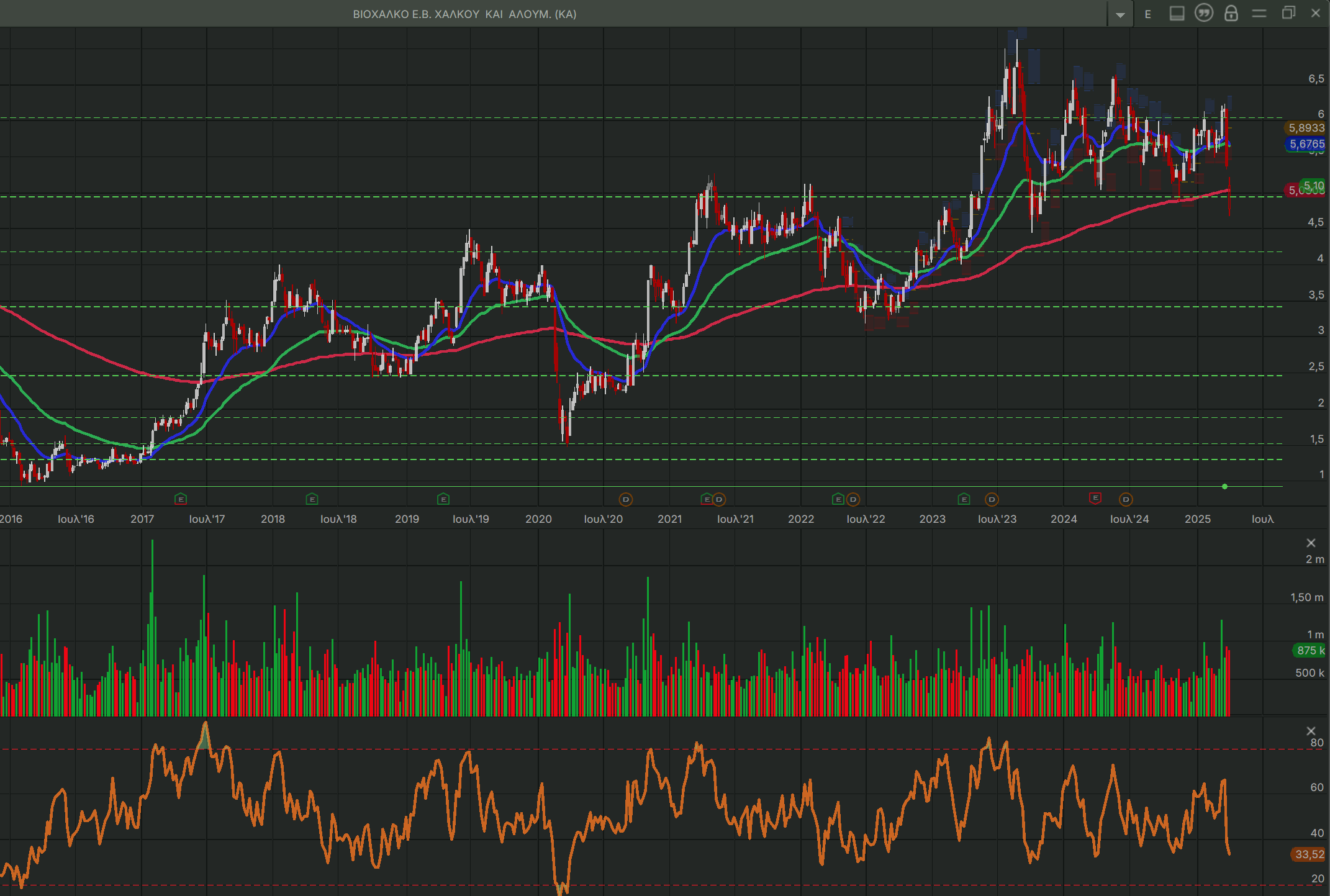The height and width of the screenshot is (896, 1330).
Task: Restore the chart window
Action: [x=1288, y=13]
